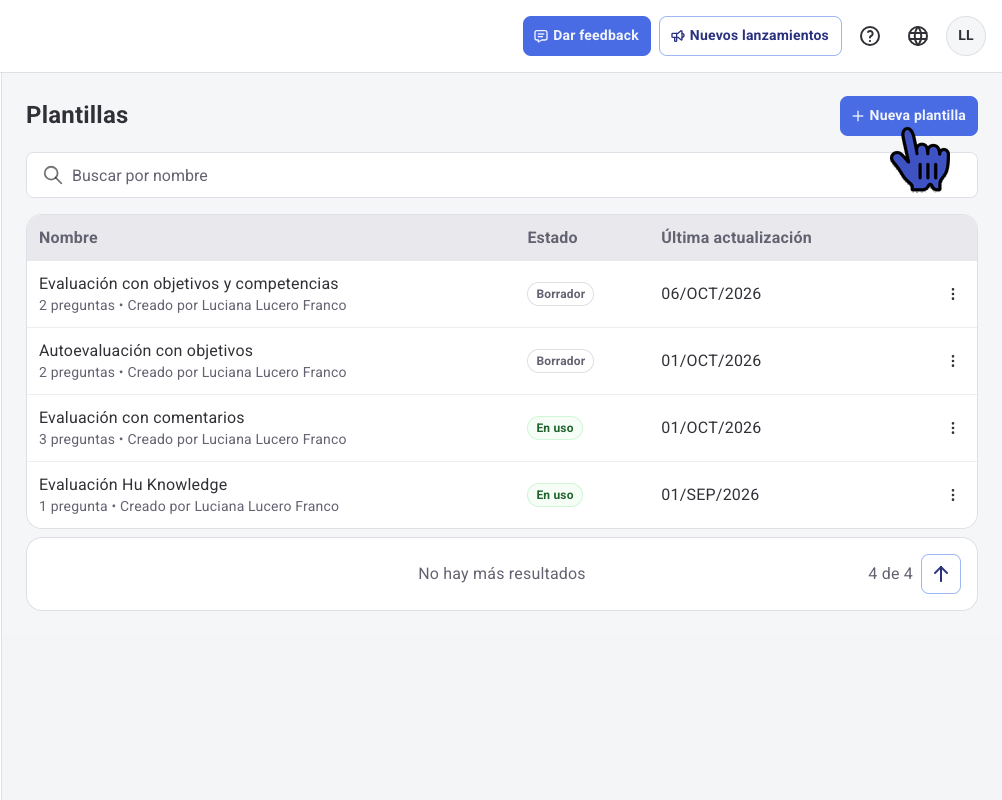Image resolution: width=1002 pixels, height=800 pixels.
Task: Open the LL user avatar menu
Action: click(x=966, y=36)
